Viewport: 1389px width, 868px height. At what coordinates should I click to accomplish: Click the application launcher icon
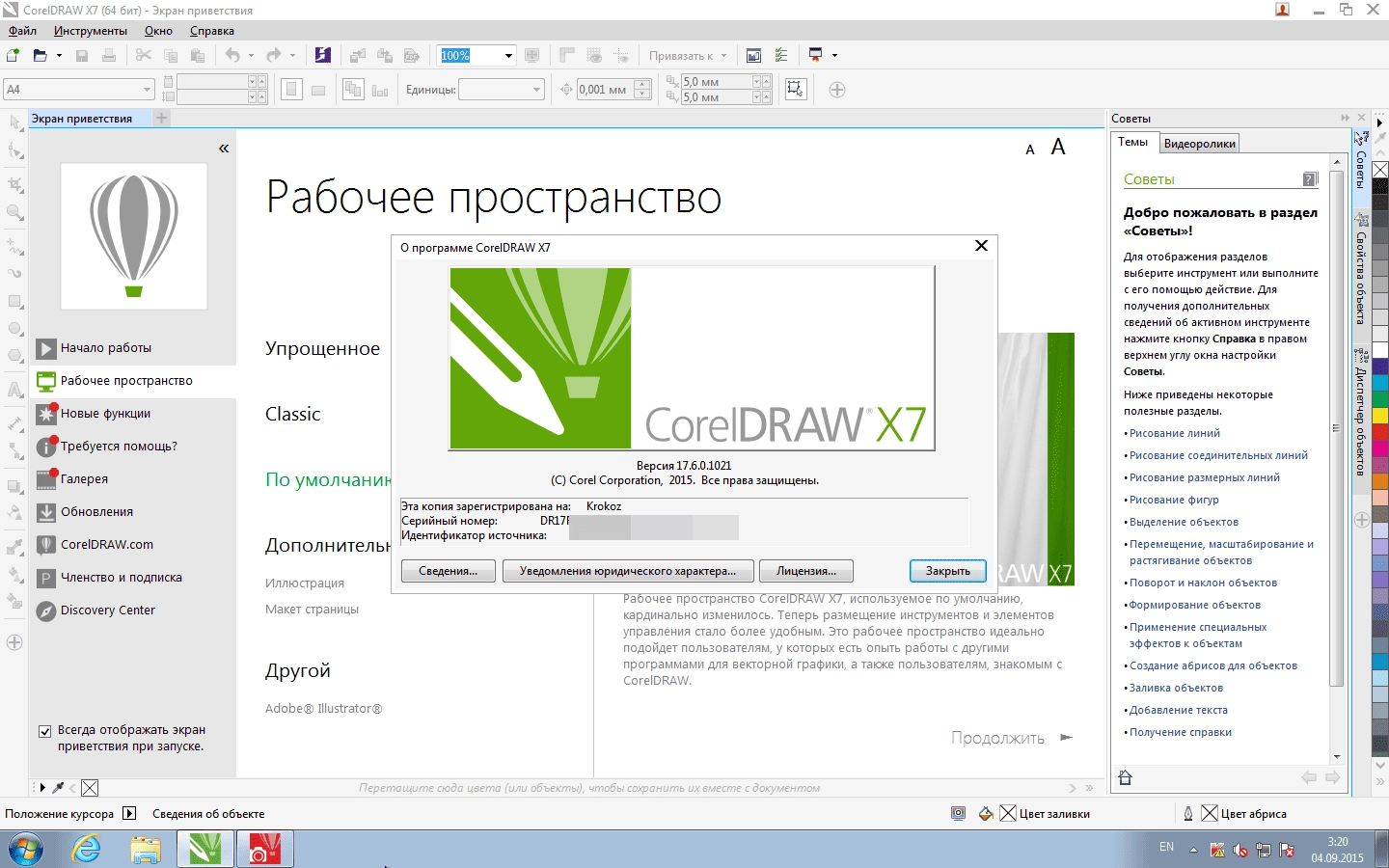pos(816,56)
